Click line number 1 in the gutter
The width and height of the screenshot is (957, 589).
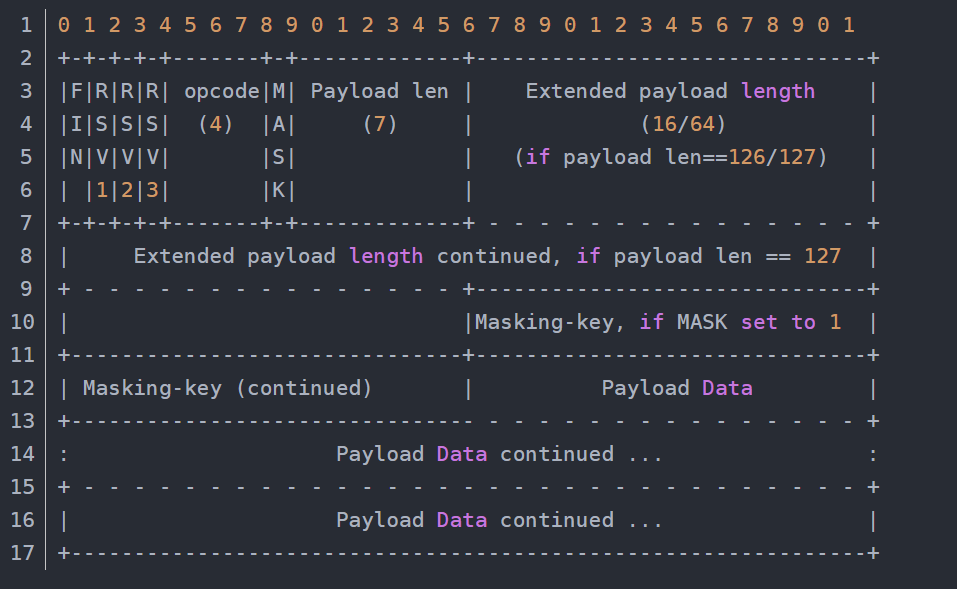click(26, 26)
